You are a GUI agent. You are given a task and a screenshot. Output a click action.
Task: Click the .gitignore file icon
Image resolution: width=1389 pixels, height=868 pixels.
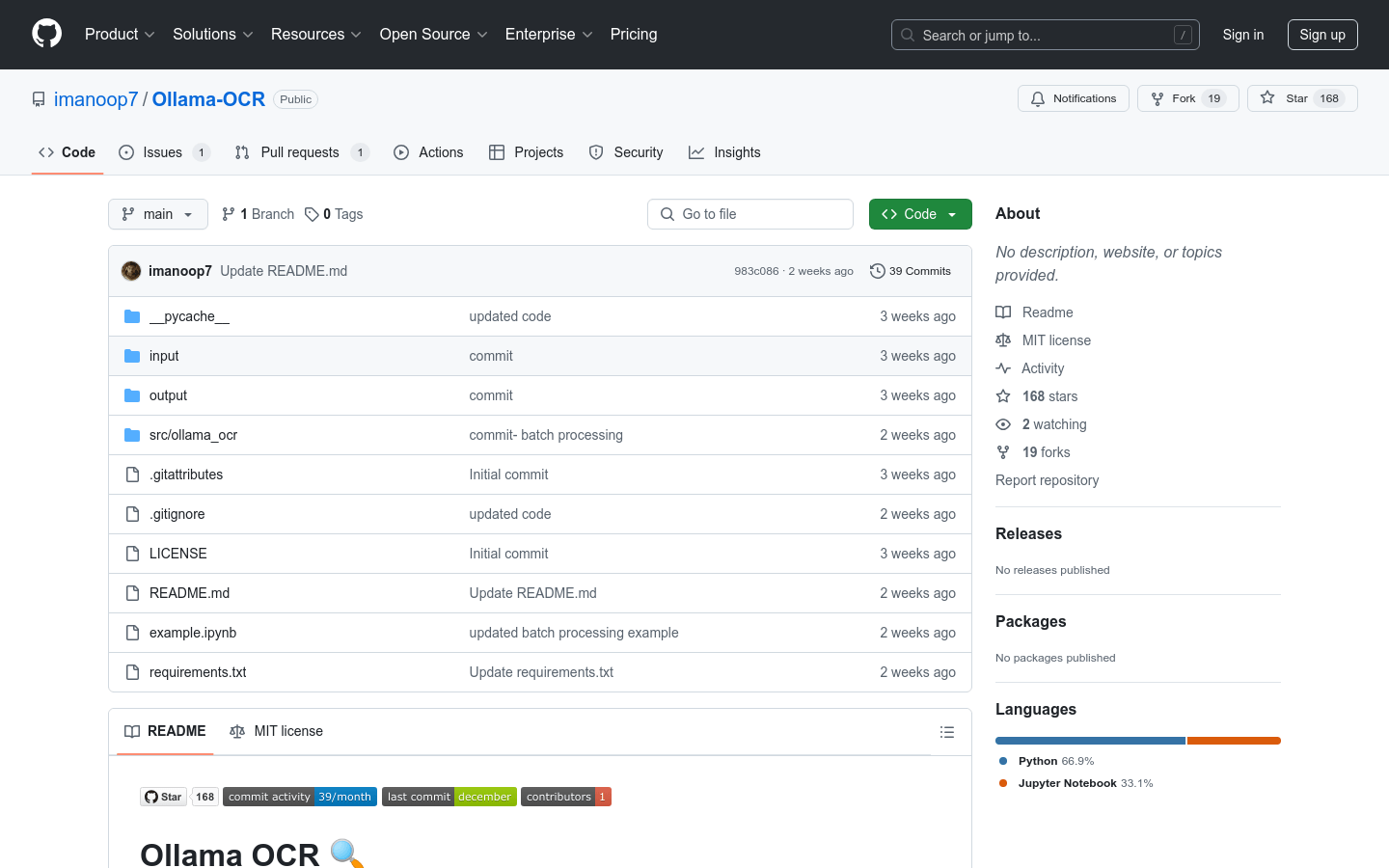click(132, 514)
